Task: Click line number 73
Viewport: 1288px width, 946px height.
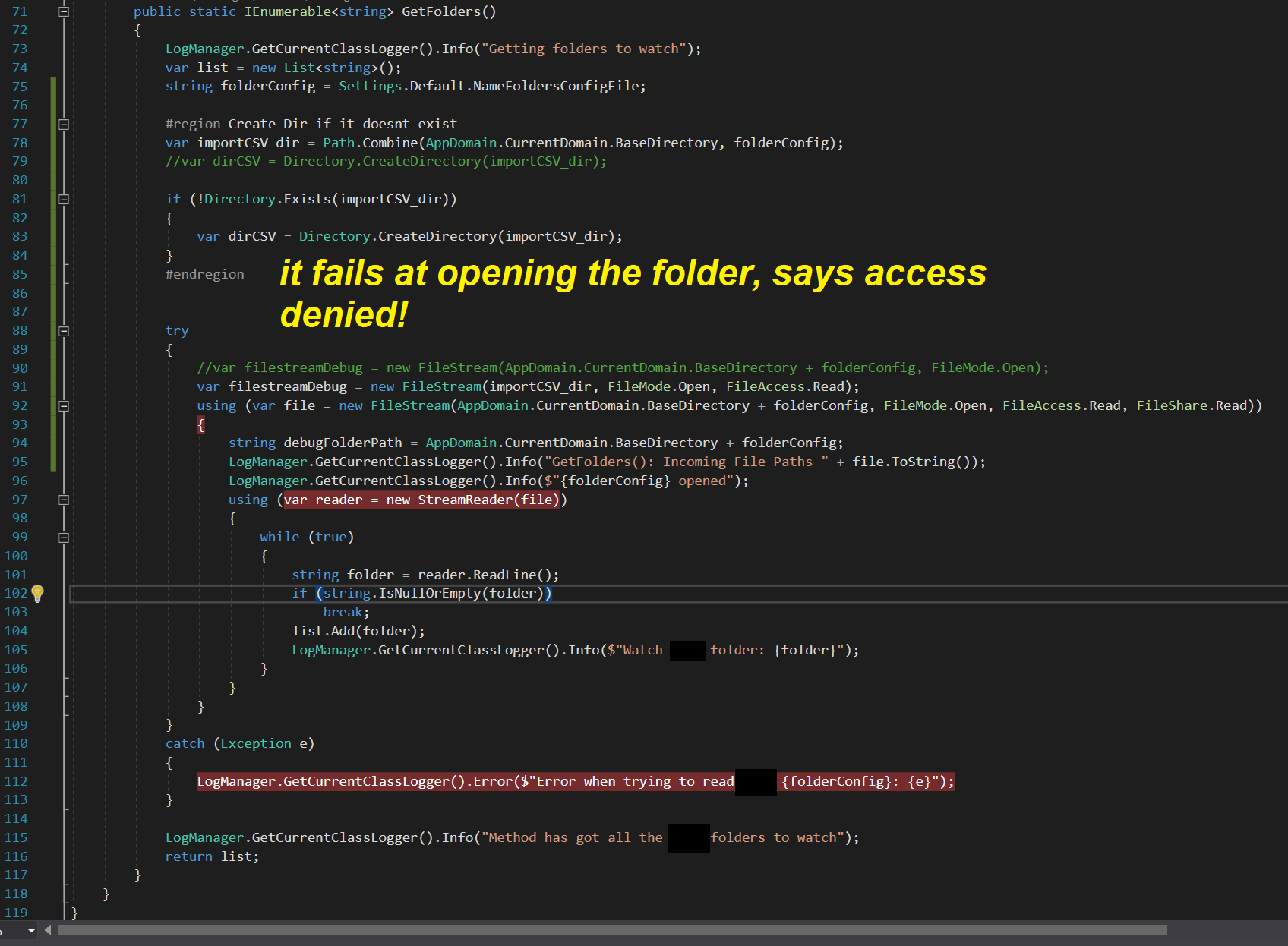Action: [x=20, y=48]
